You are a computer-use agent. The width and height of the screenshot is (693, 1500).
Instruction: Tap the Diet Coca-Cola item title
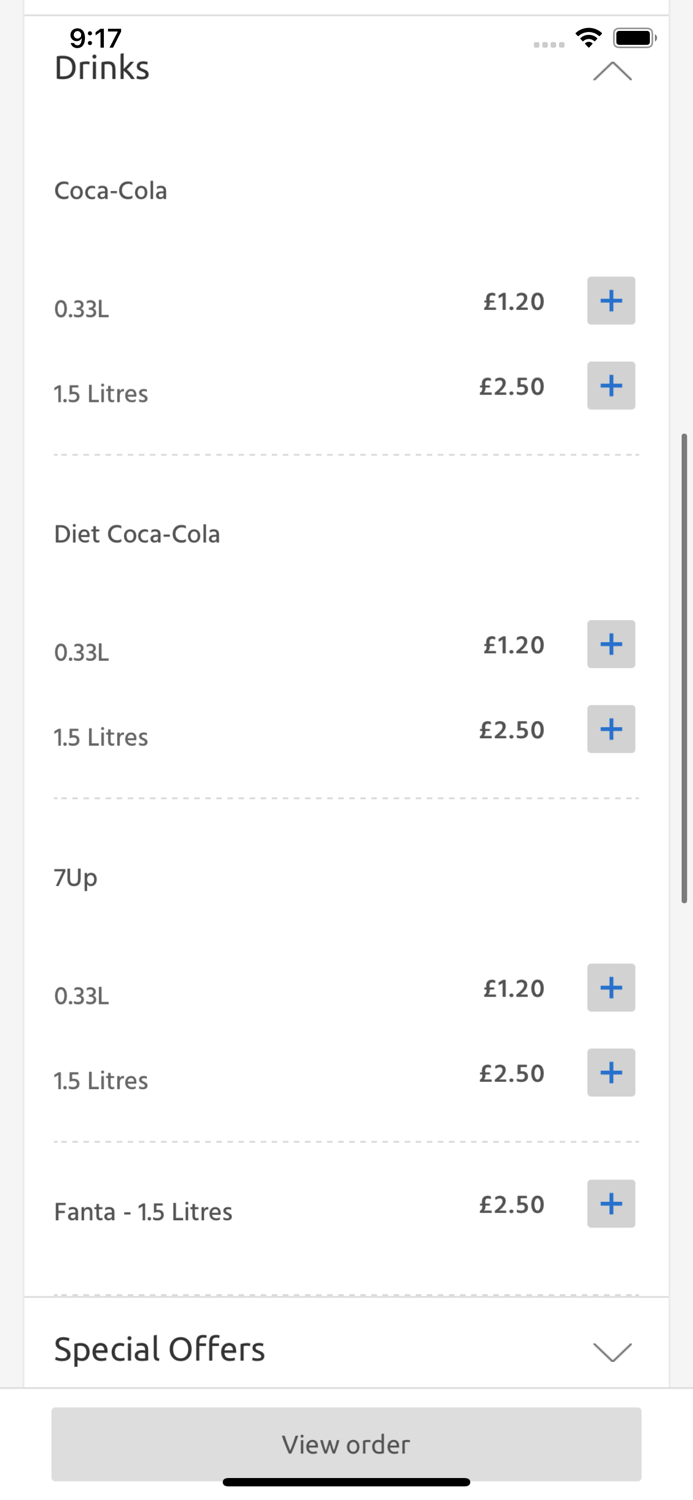pos(137,534)
